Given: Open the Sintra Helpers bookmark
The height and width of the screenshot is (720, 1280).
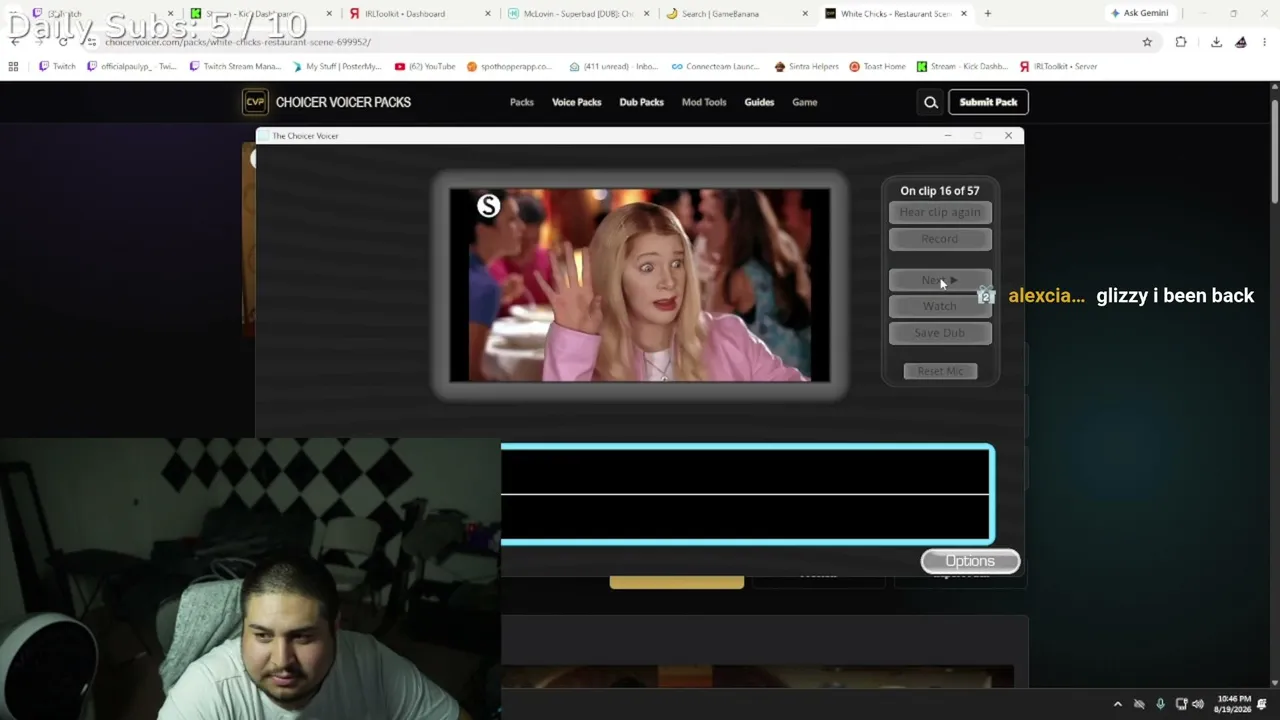Looking at the screenshot, I should 808,66.
